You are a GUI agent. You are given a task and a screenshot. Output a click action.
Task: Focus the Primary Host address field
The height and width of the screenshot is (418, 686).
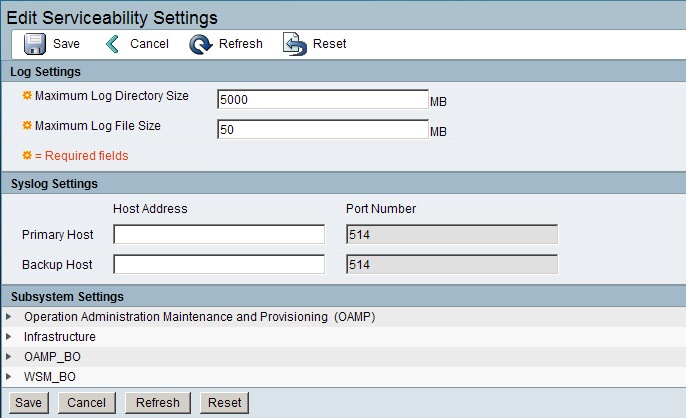(x=219, y=235)
